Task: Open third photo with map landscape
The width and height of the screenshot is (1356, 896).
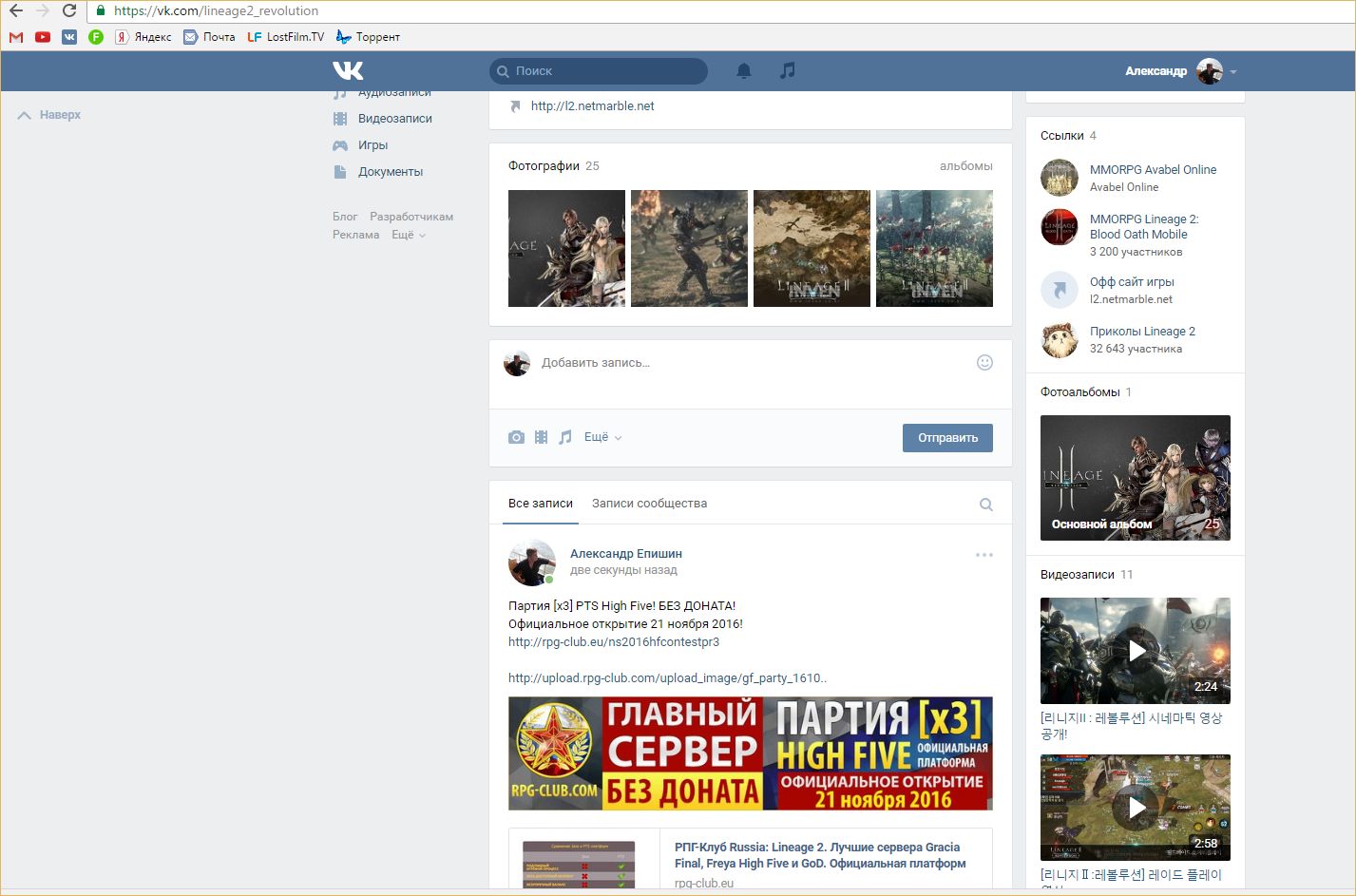Action: coord(812,248)
